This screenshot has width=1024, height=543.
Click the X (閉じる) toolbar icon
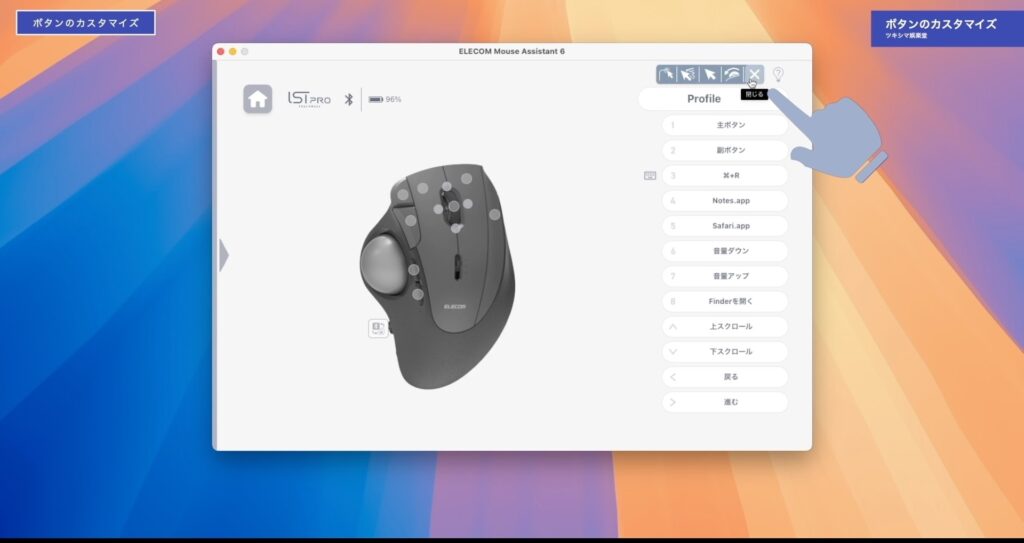click(754, 74)
